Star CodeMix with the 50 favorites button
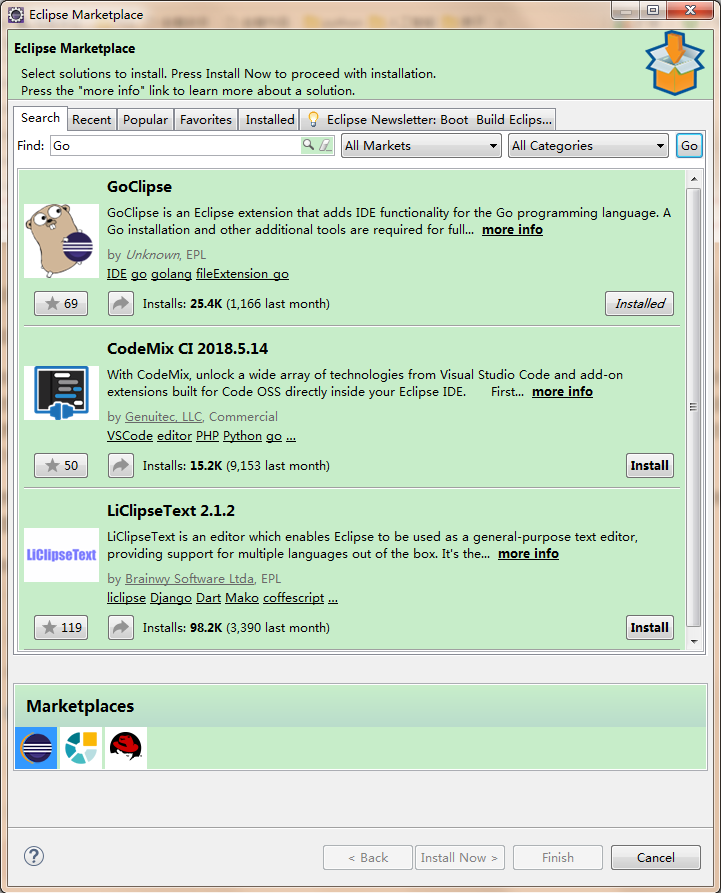 point(61,465)
